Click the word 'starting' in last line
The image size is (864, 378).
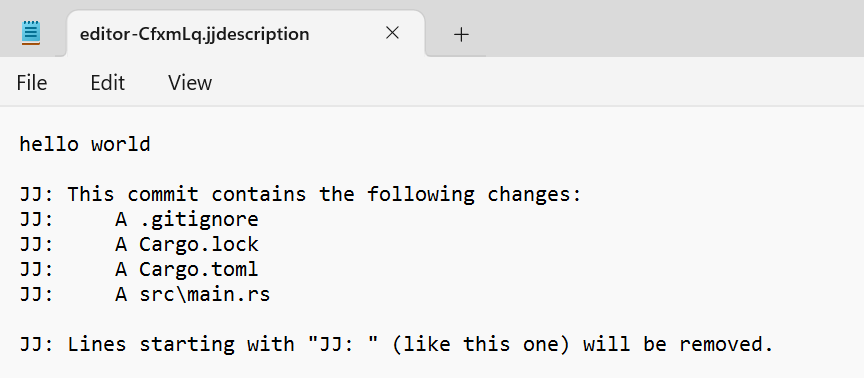187,344
